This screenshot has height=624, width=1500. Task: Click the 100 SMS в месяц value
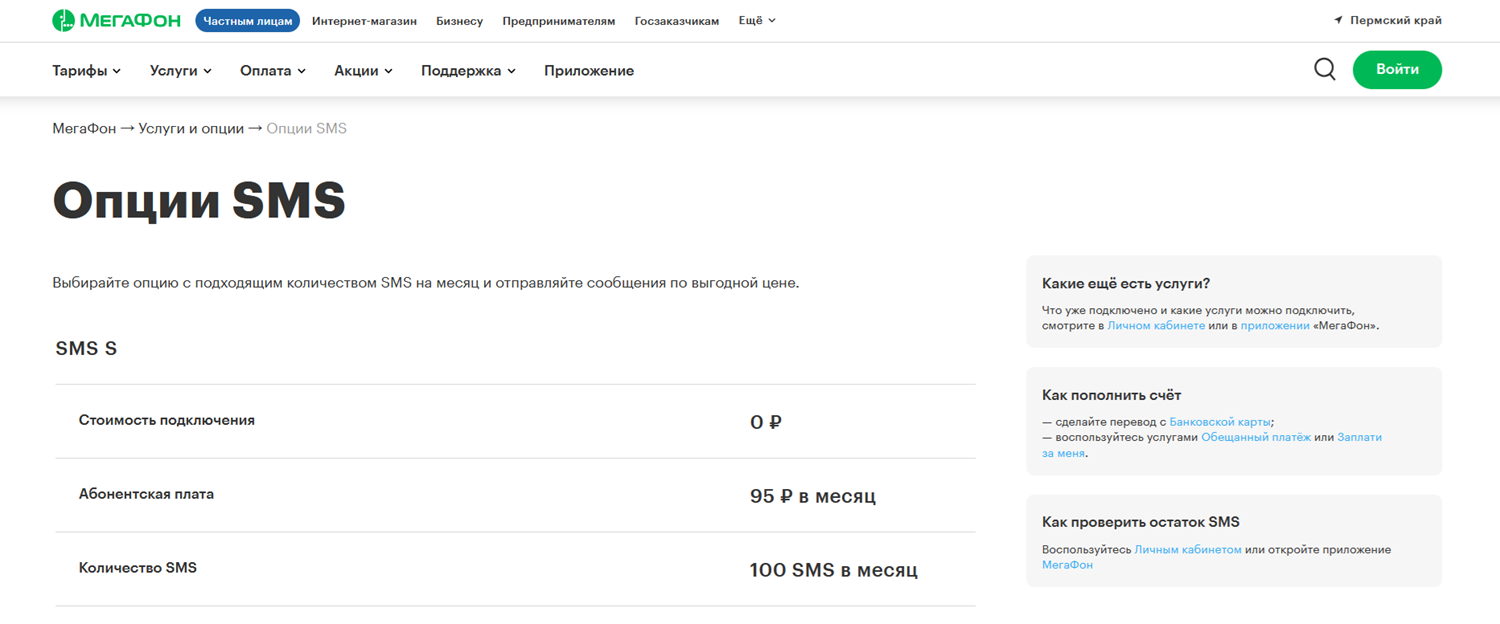click(x=834, y=570)
